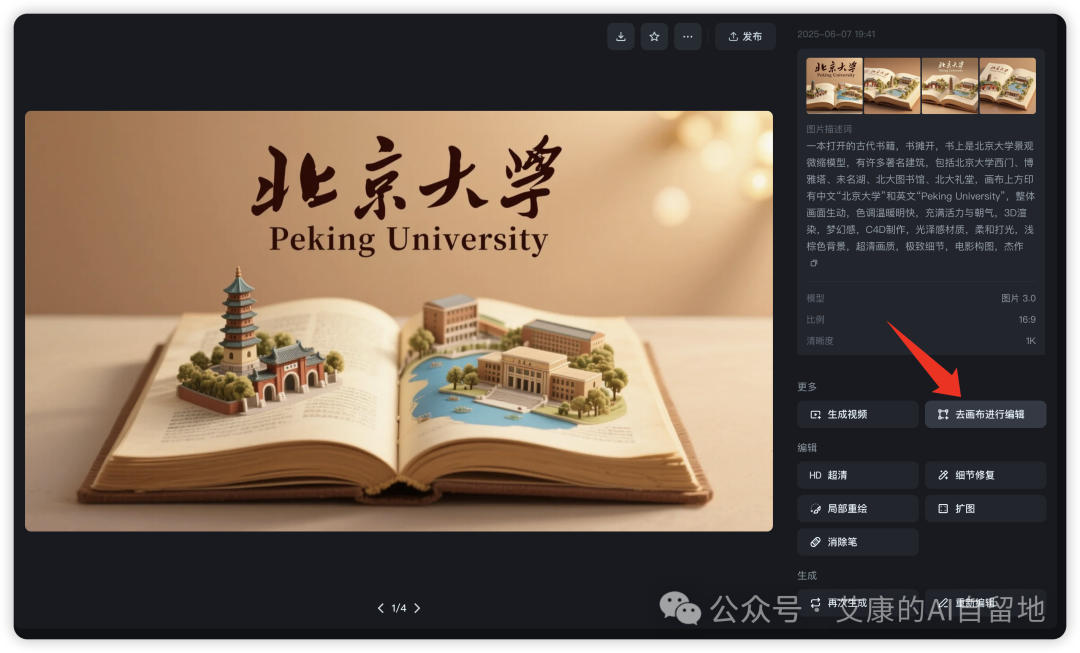The height and width of the screenshot is (653, 1080).
Task: Select the fourth generated thumbnail
Action: click(1008, 85)
